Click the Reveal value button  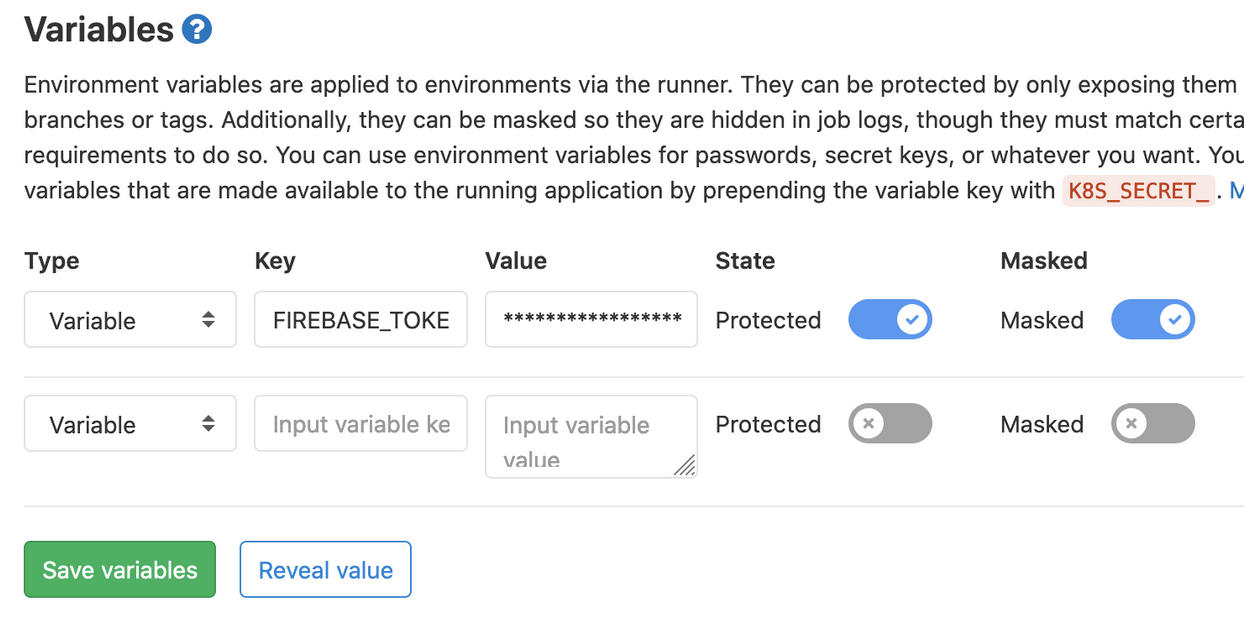pyautogui.click(x=325, y=569)
